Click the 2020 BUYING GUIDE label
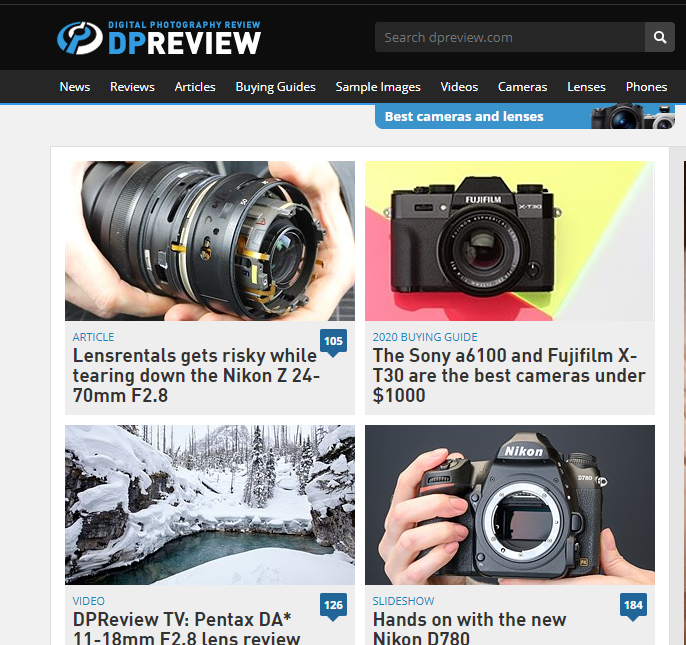 [425, 337]
